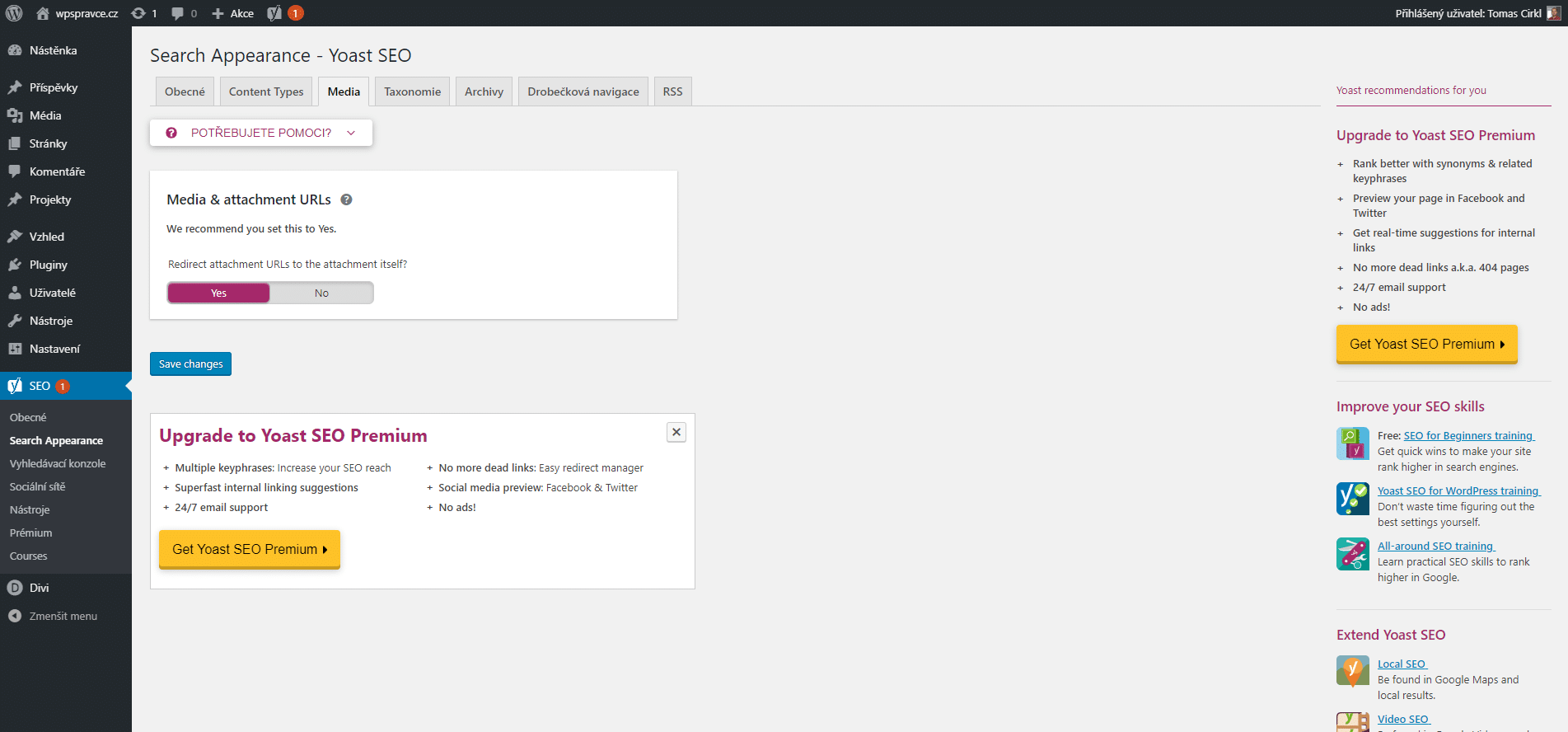Click the Stránky pages icon

[x=15, y=143]
